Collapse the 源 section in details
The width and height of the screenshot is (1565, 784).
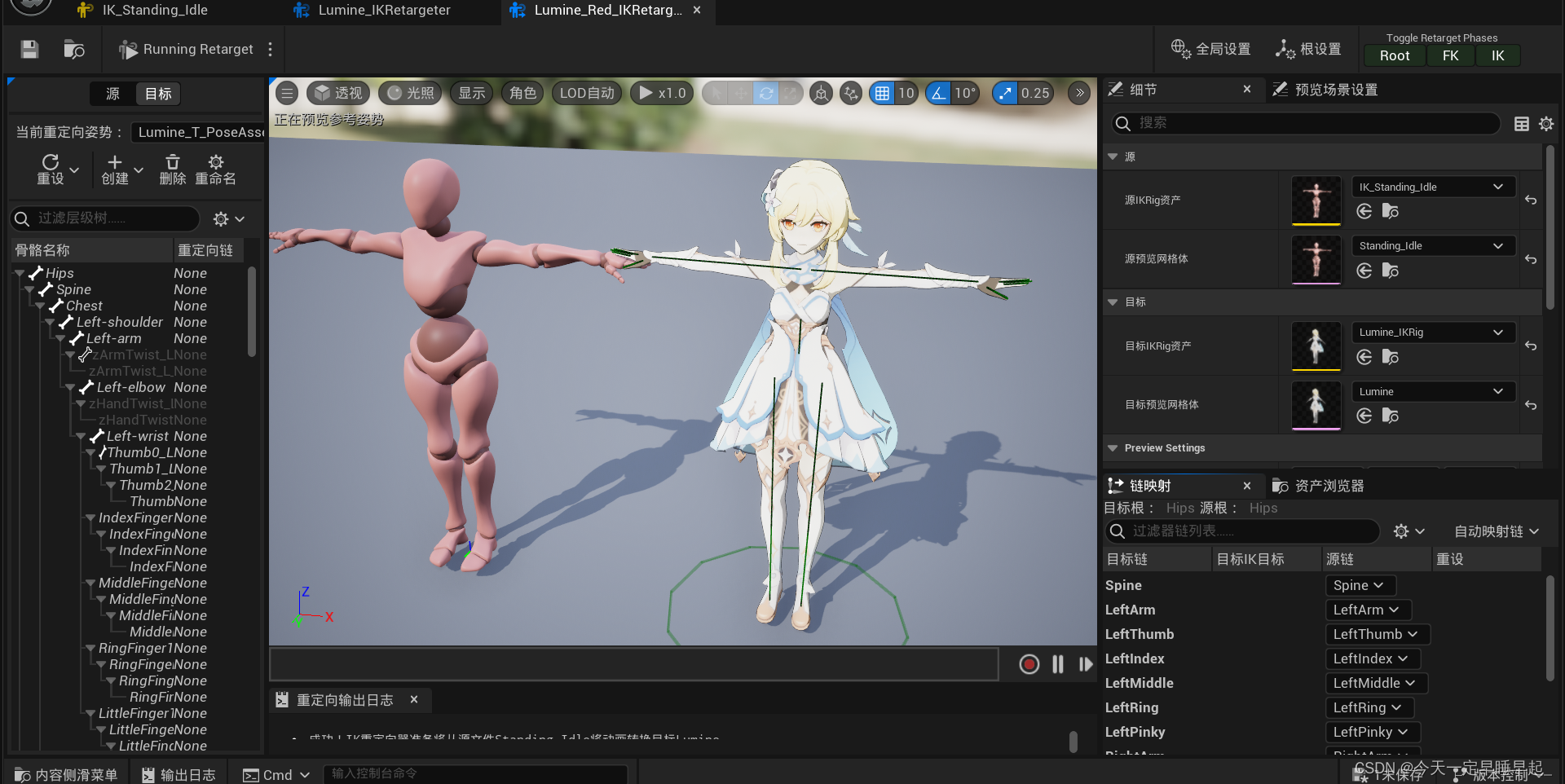pos(1113,156)
